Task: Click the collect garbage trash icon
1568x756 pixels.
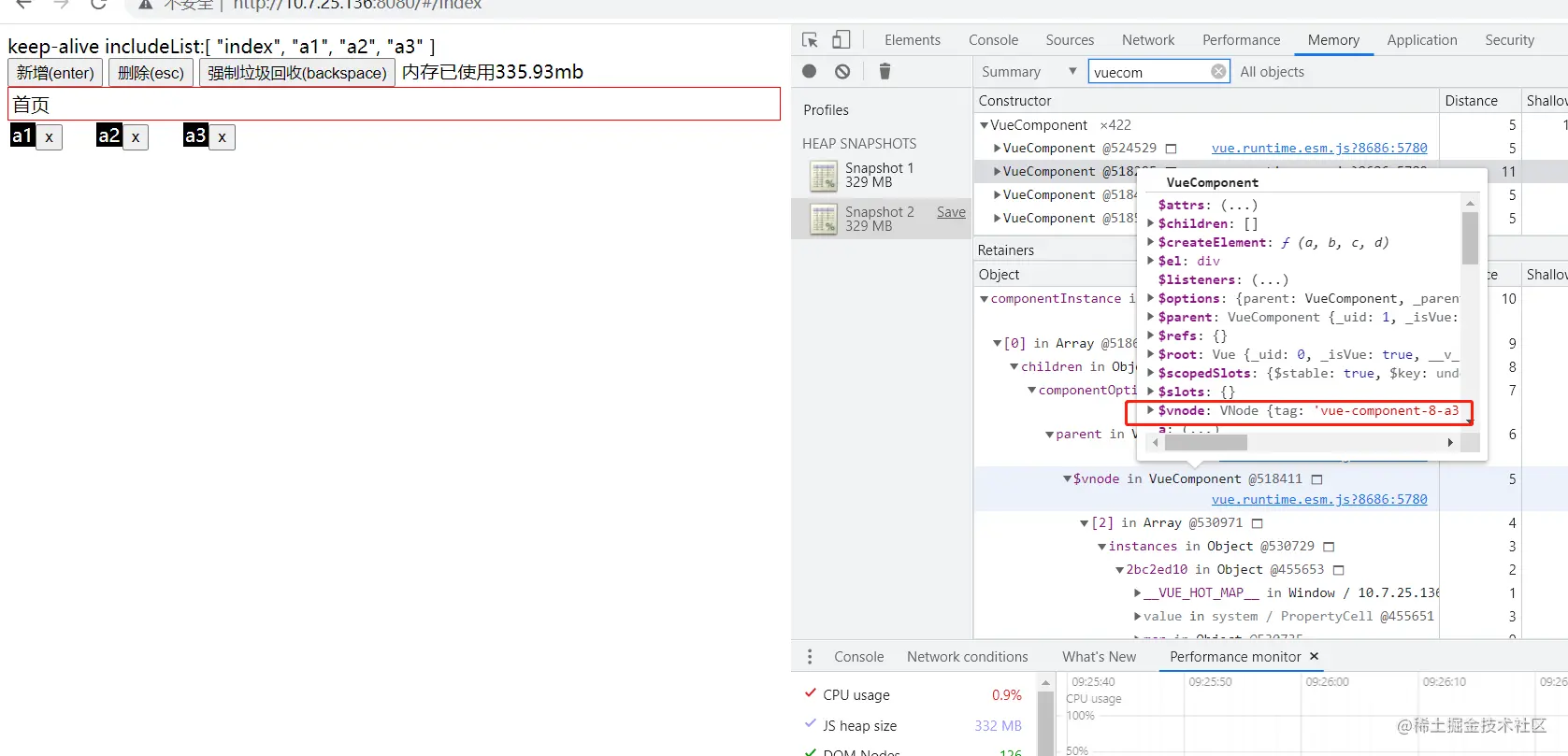Action: click(885, 72)
